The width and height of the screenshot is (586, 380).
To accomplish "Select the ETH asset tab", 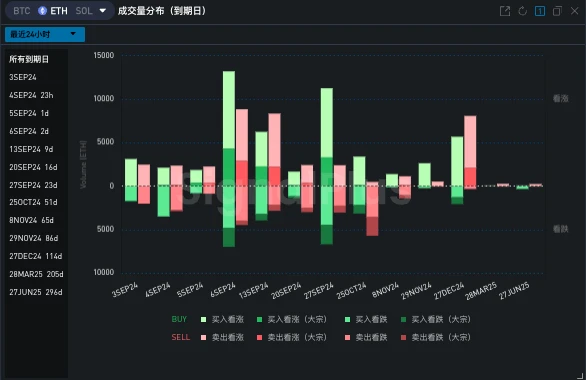I will click(53, 11).
